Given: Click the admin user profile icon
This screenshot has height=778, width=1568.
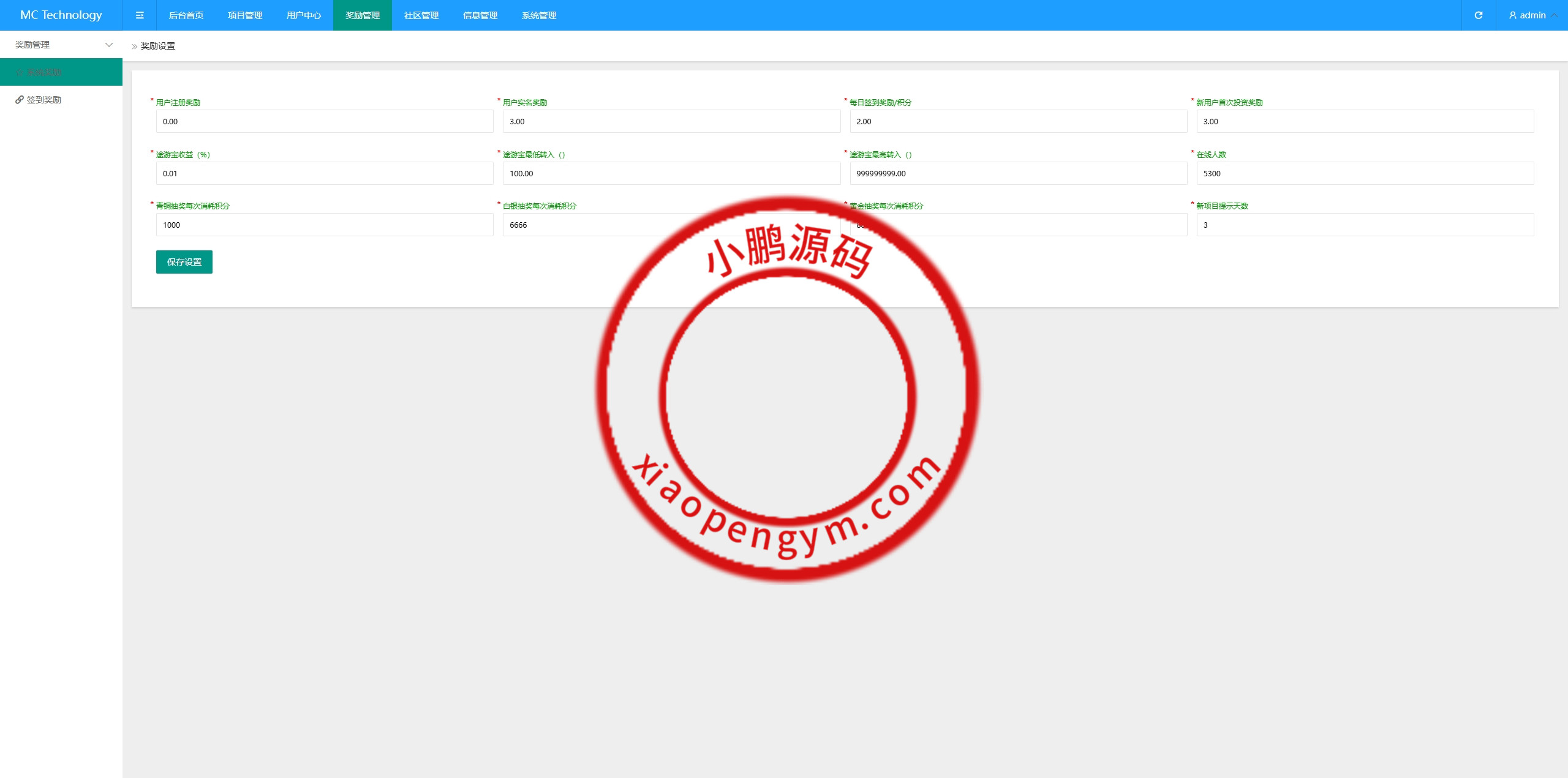Looking at the screenshot, I should pos(1512,15).
